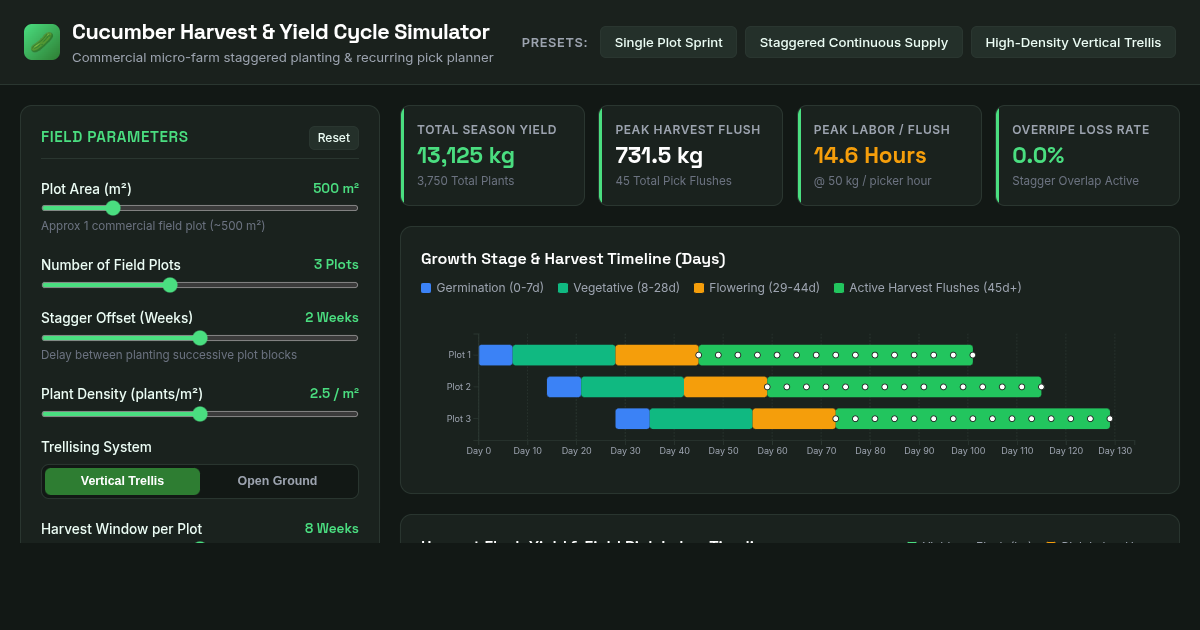Viewport: 1200px width, 630px height.
Task: Click the 'Stagger Overlap Active' text
Action: point(1075,181)
